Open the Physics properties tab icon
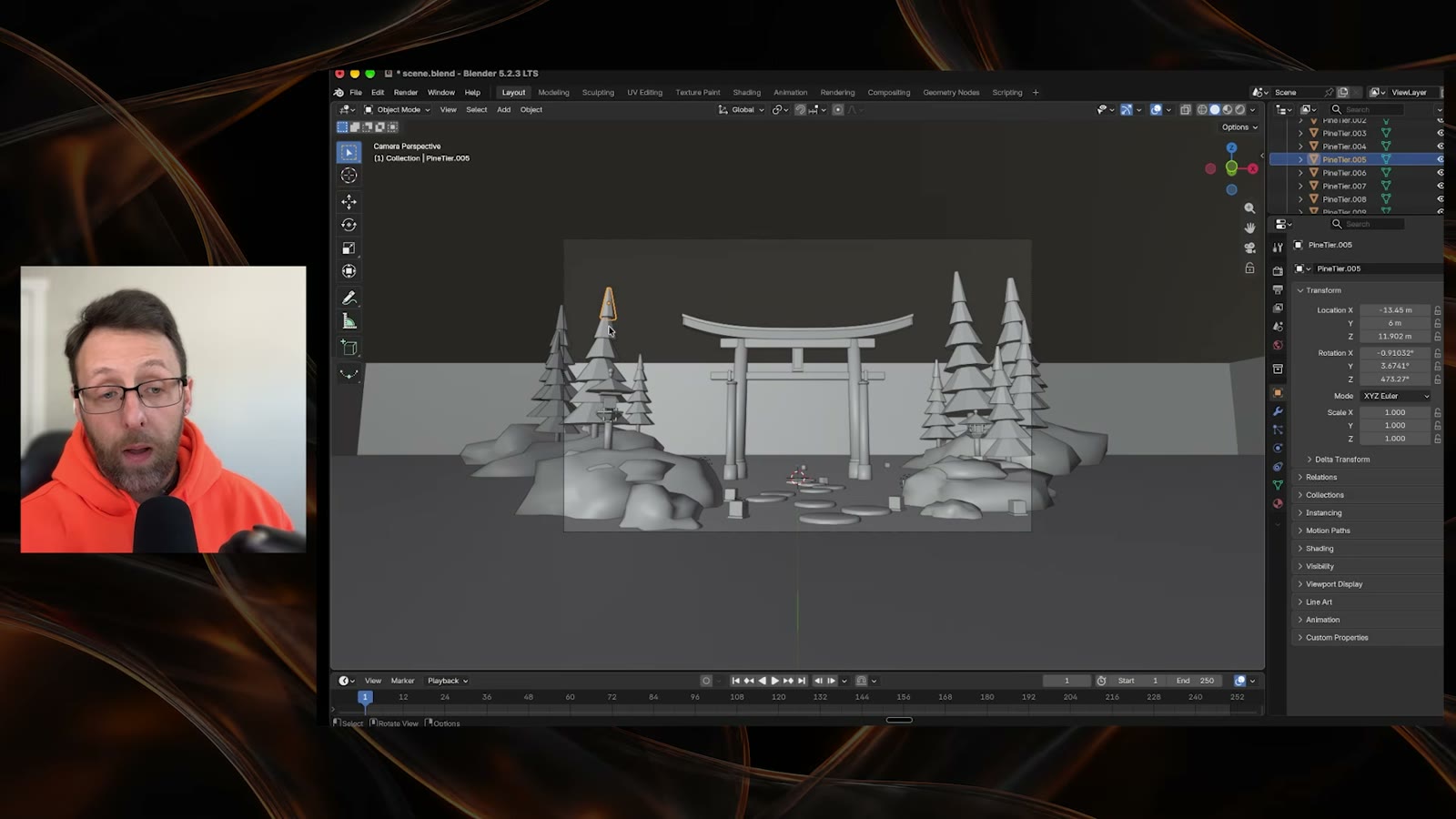 point(1278,448)
